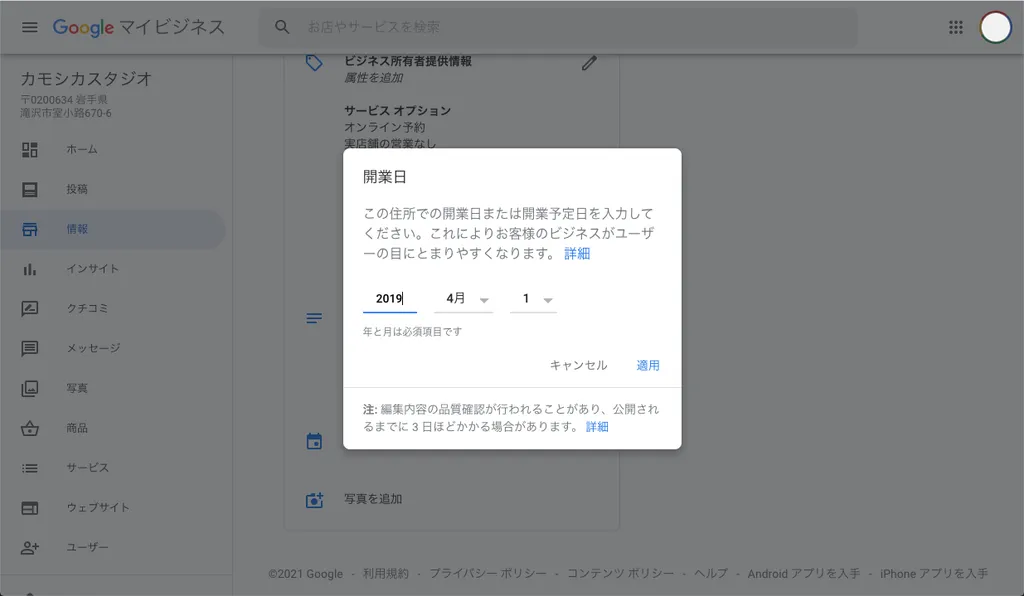
Task: Select 情報 in the sidebar
Action: (112, 229)
